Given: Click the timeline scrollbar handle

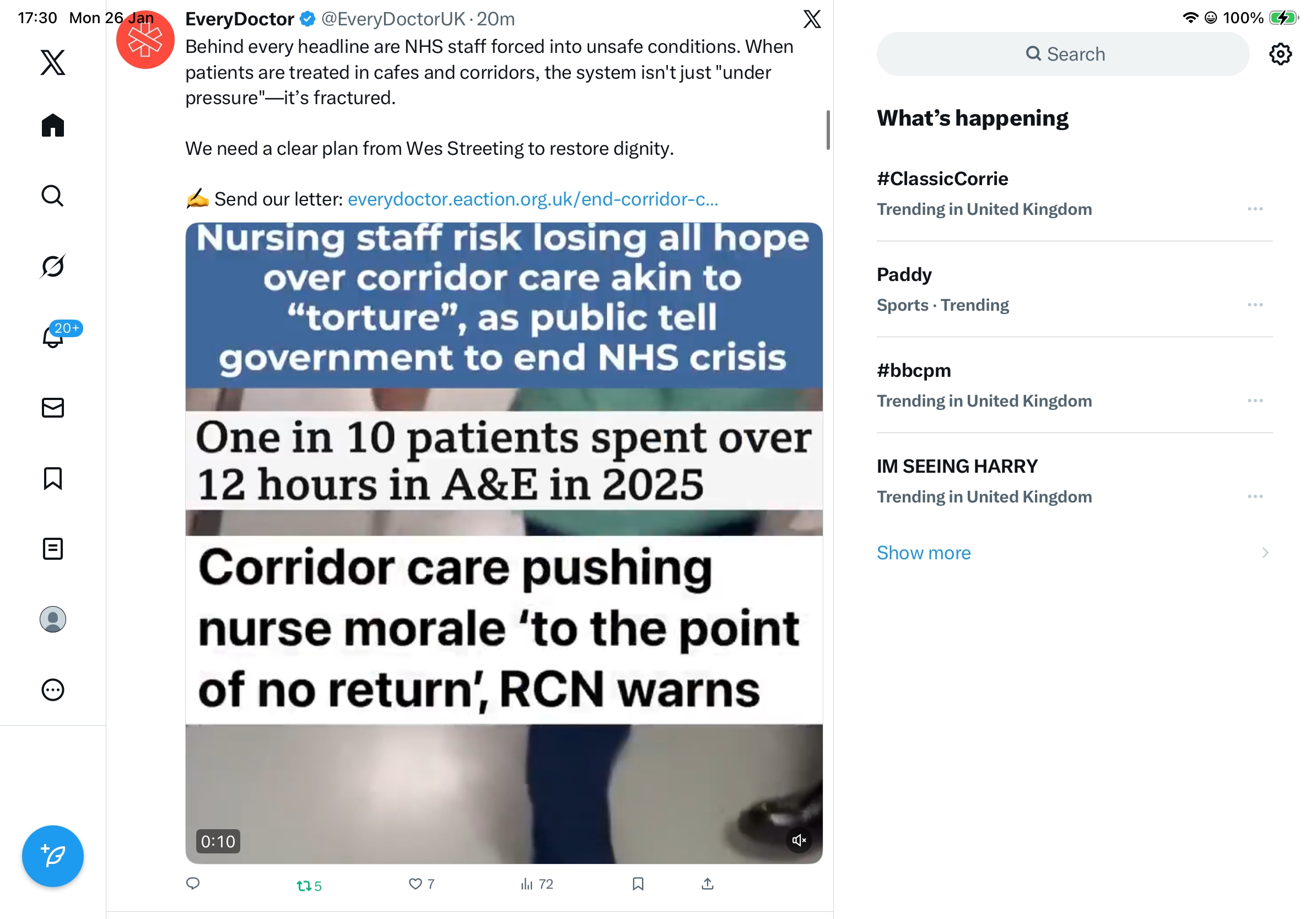Looking at the screenshot, I should [x=828, y=129].
